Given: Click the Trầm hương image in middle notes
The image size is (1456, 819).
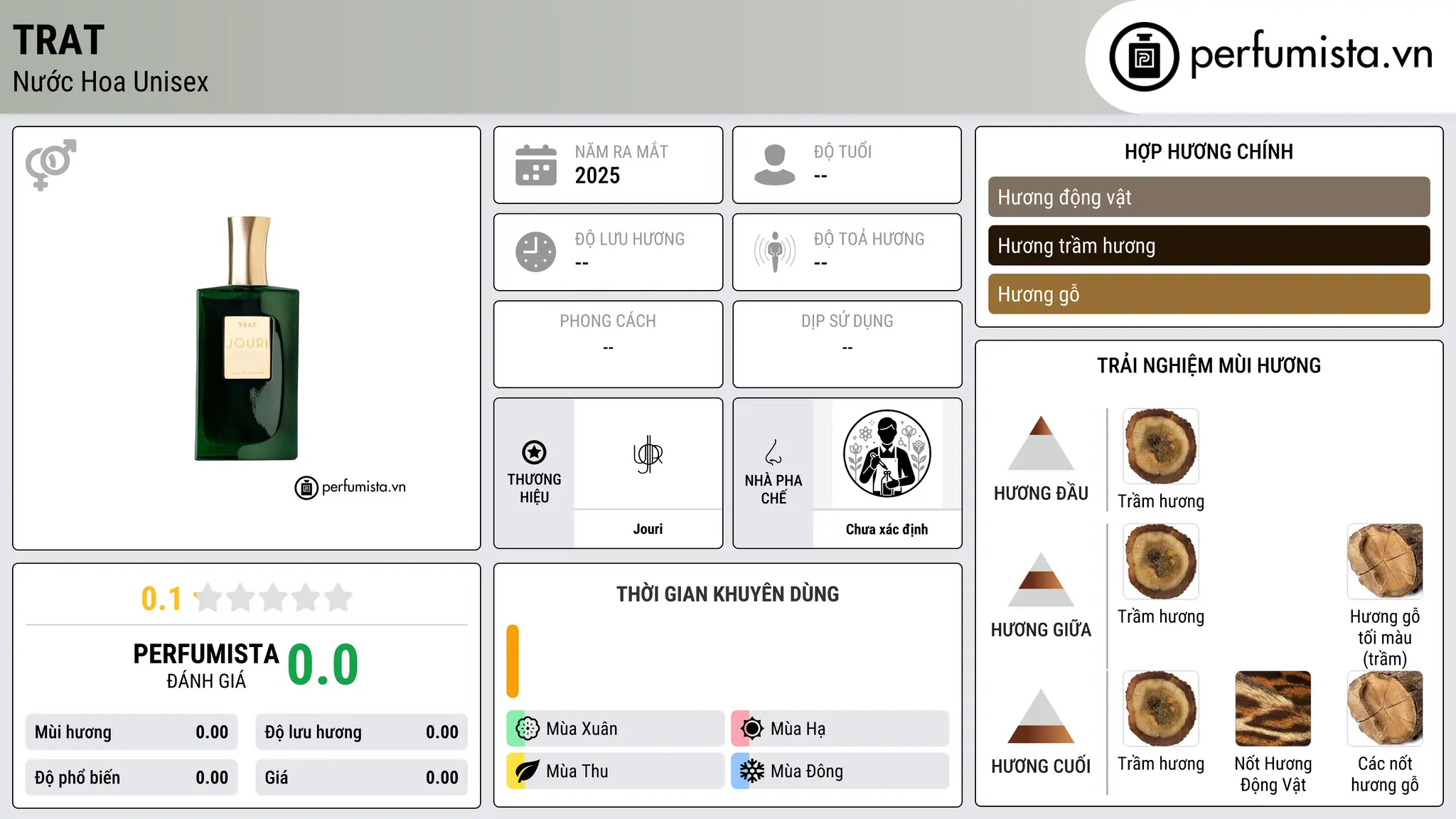Looking at the screenshot, I should pyautogui.click(x=1161, y=562).
